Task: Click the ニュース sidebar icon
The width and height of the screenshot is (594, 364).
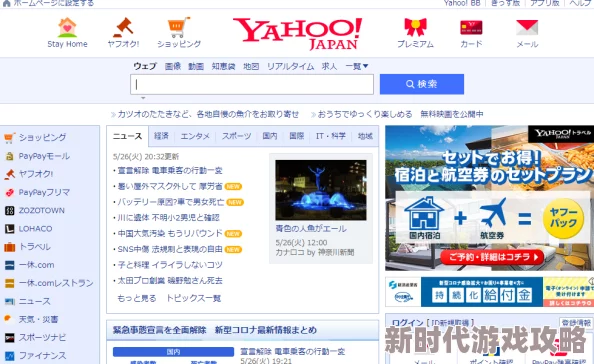Action: [x=9, y=302]
